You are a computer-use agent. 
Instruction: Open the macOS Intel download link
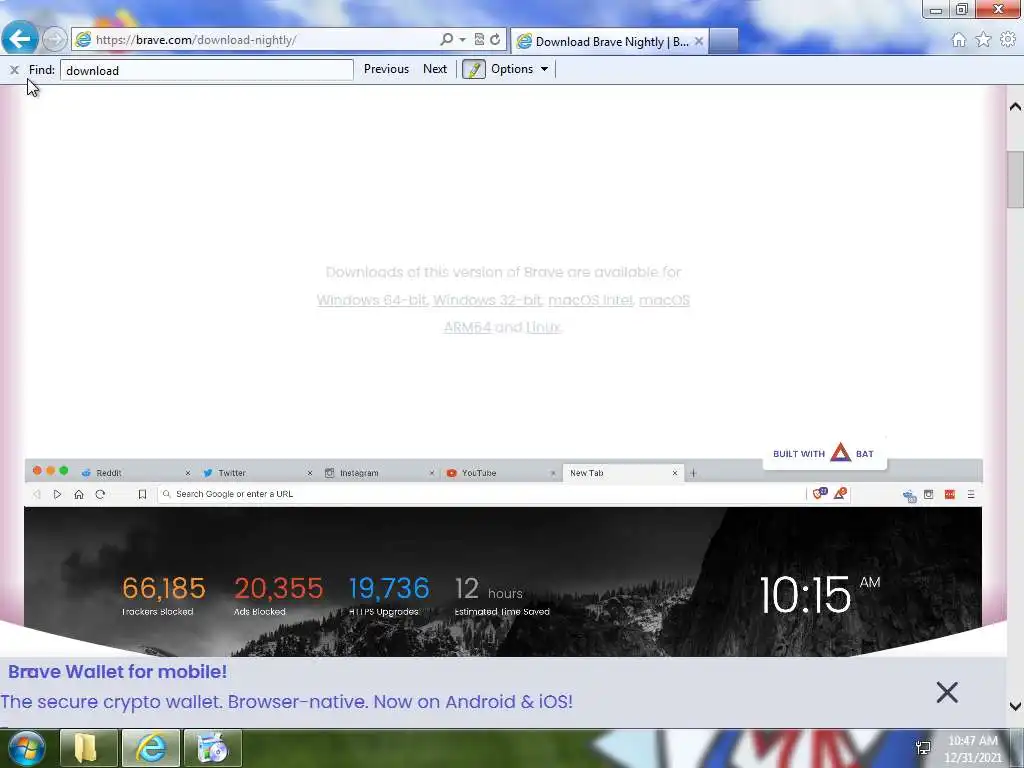[x=590, y=300]
